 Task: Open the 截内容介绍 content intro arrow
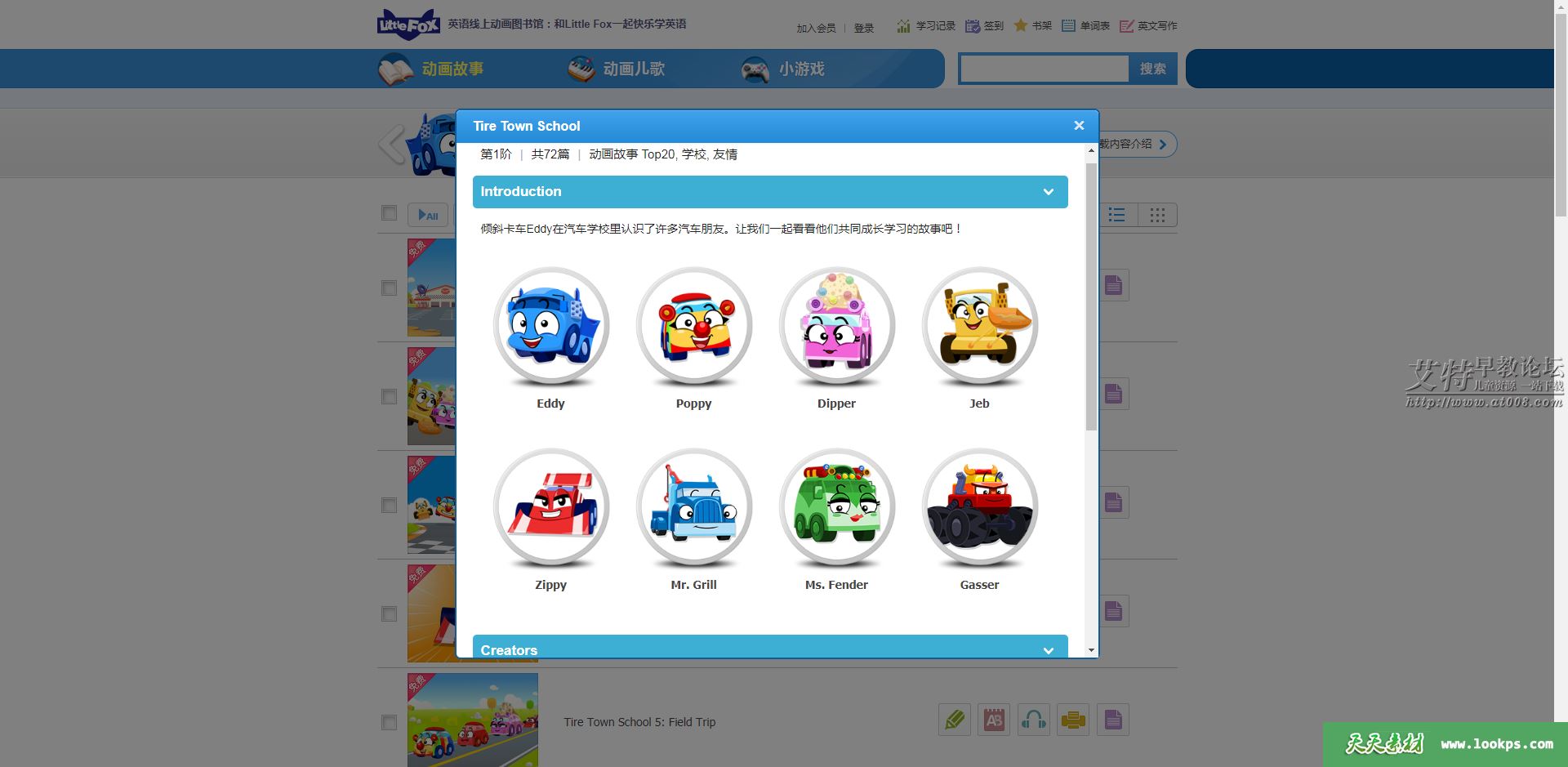1164,144
